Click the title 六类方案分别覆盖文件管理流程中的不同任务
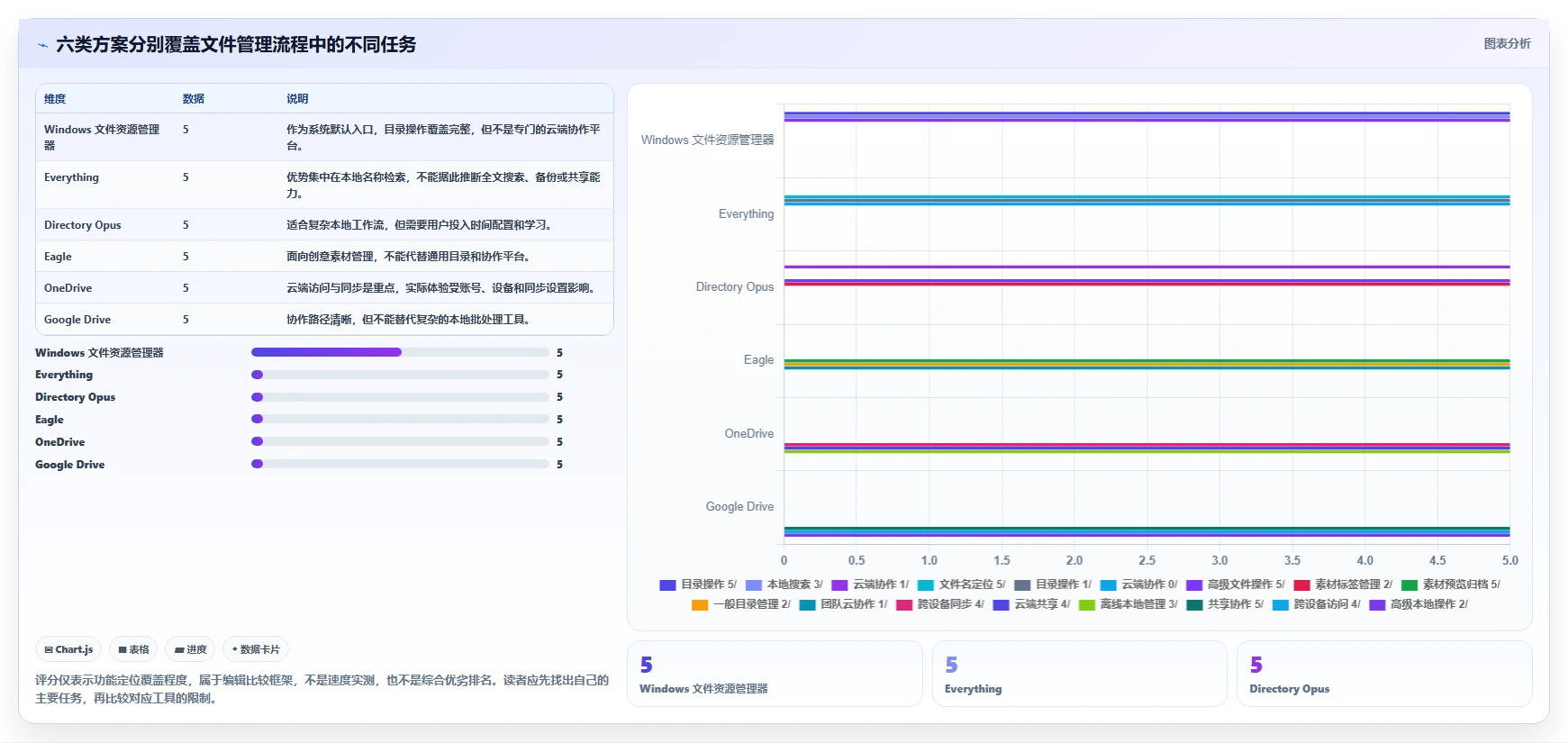Screen dimensions: 1568x743 click(236, 45)
